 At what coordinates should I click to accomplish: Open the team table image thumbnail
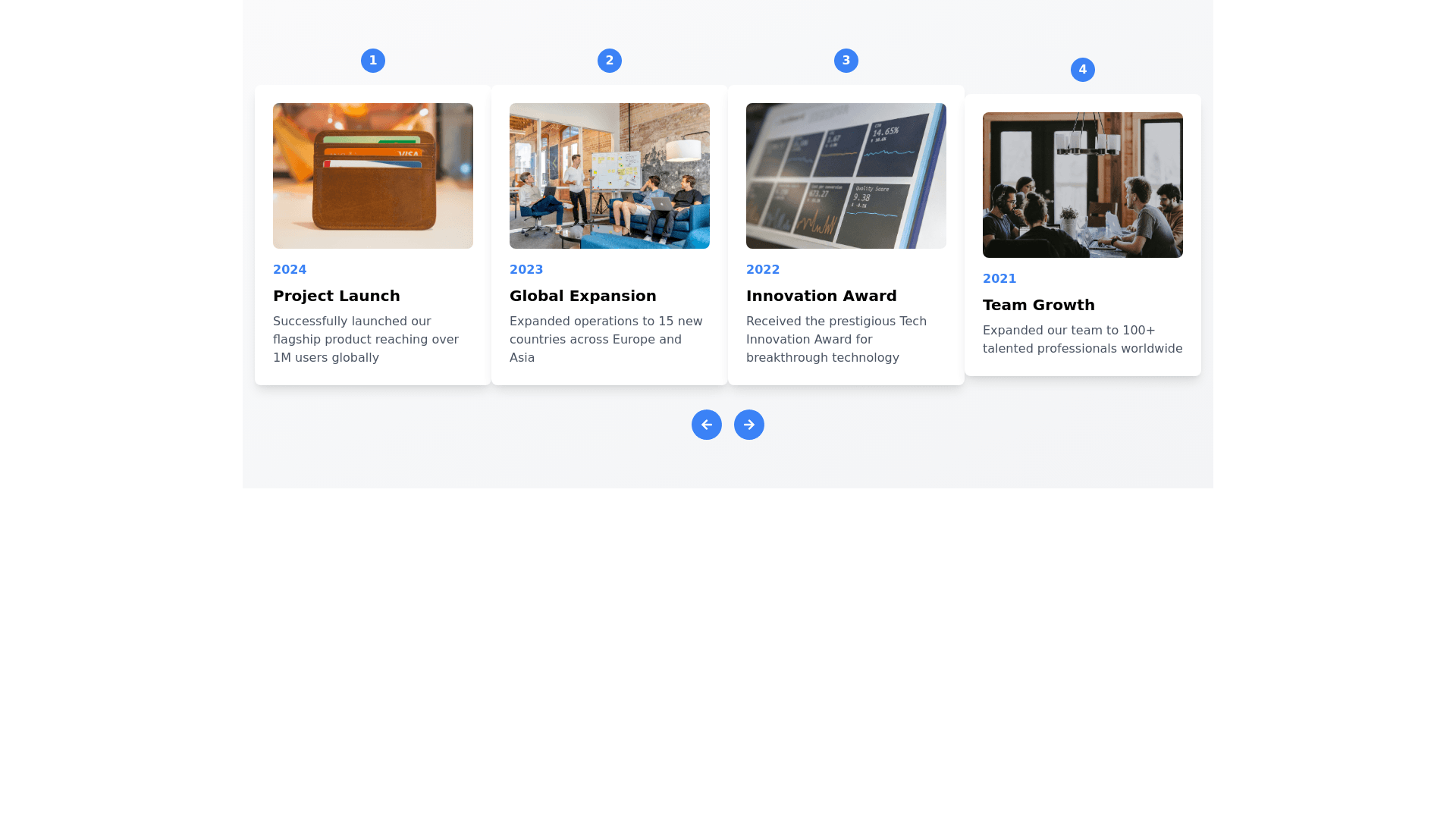(1082, 185)
